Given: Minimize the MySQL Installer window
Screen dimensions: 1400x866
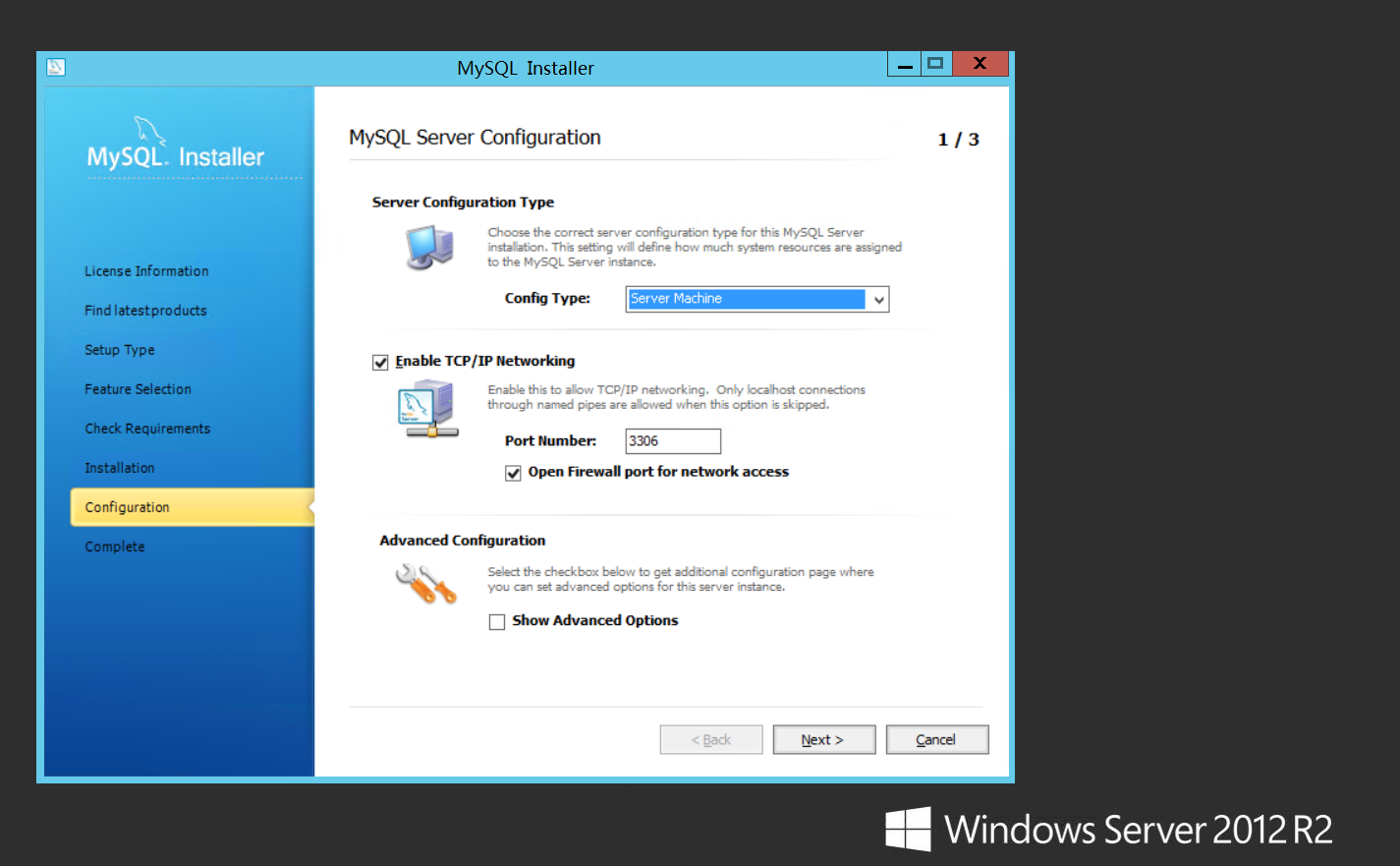Looking at the screenshot, I should [905, 64].
